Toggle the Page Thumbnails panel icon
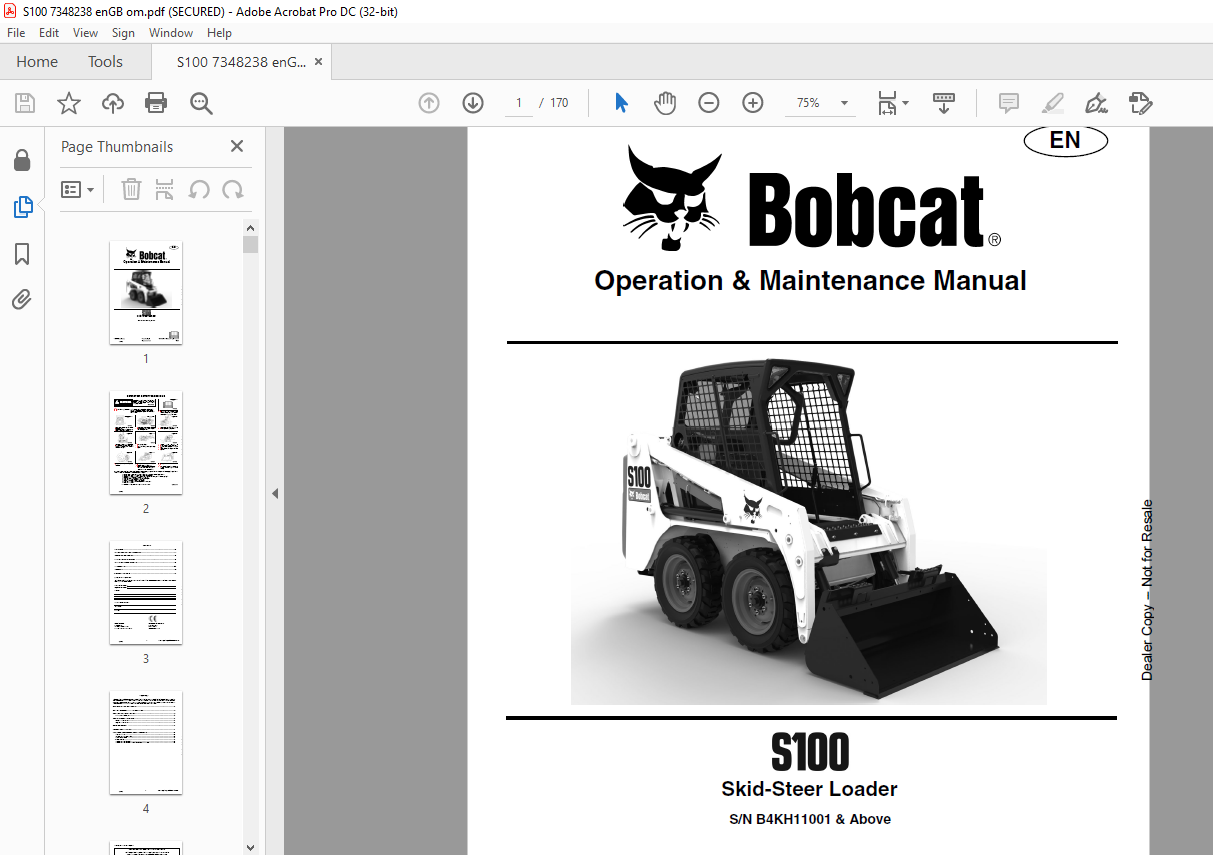This screenshot has height=855, width=1213. pyautogui.click(x=22, y=207)
